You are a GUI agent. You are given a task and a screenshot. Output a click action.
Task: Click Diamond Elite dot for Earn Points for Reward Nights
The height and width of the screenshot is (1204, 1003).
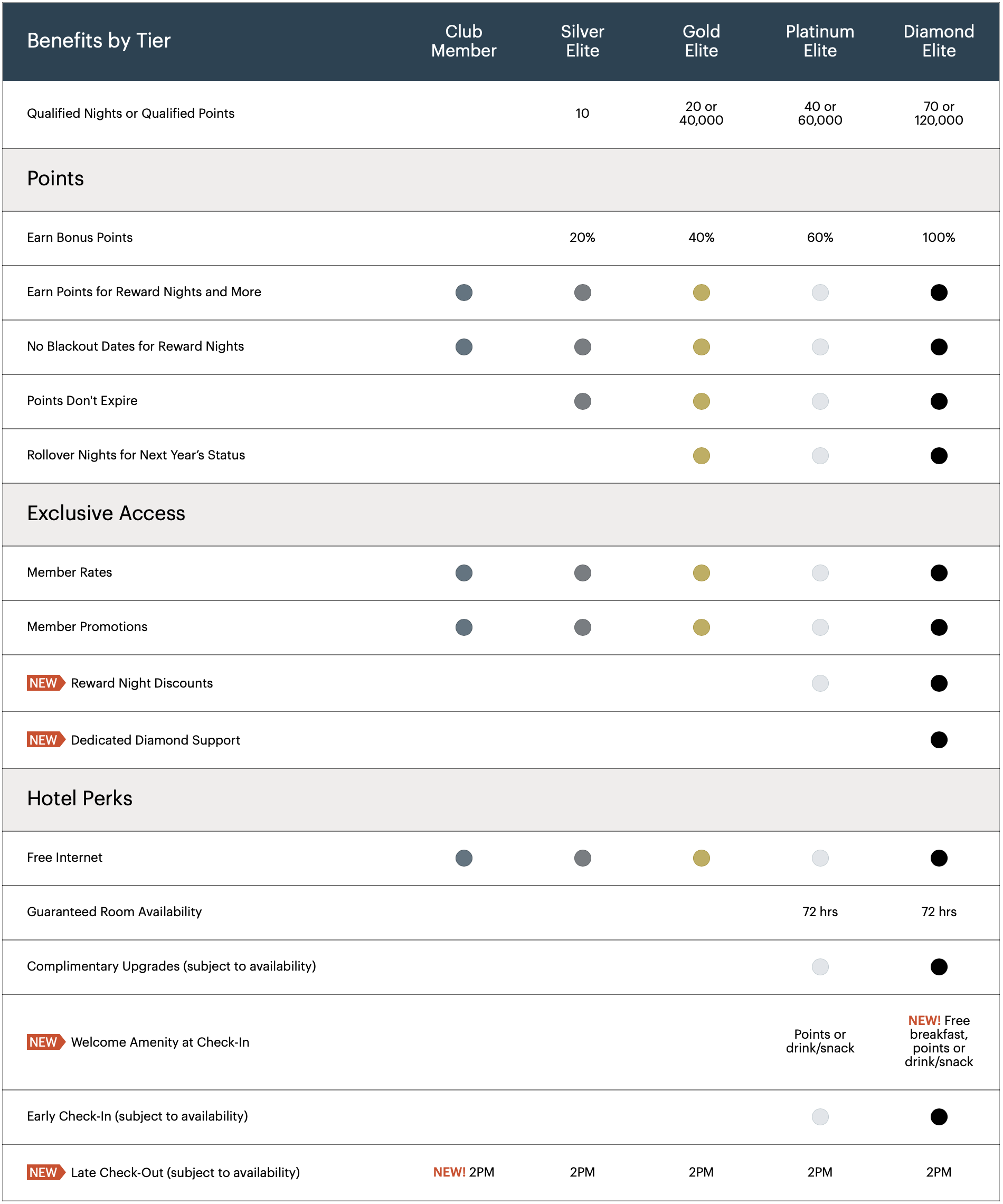click(x=938, y=293)
